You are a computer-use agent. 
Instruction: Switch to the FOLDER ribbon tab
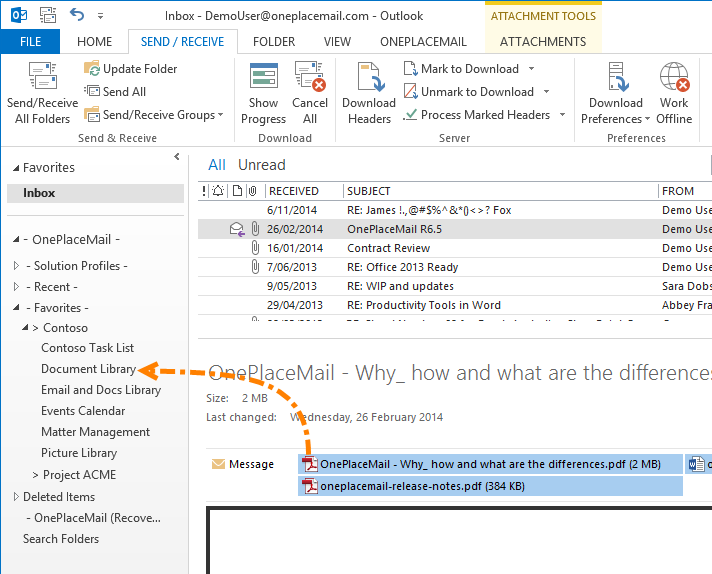[x=273, y=42]
